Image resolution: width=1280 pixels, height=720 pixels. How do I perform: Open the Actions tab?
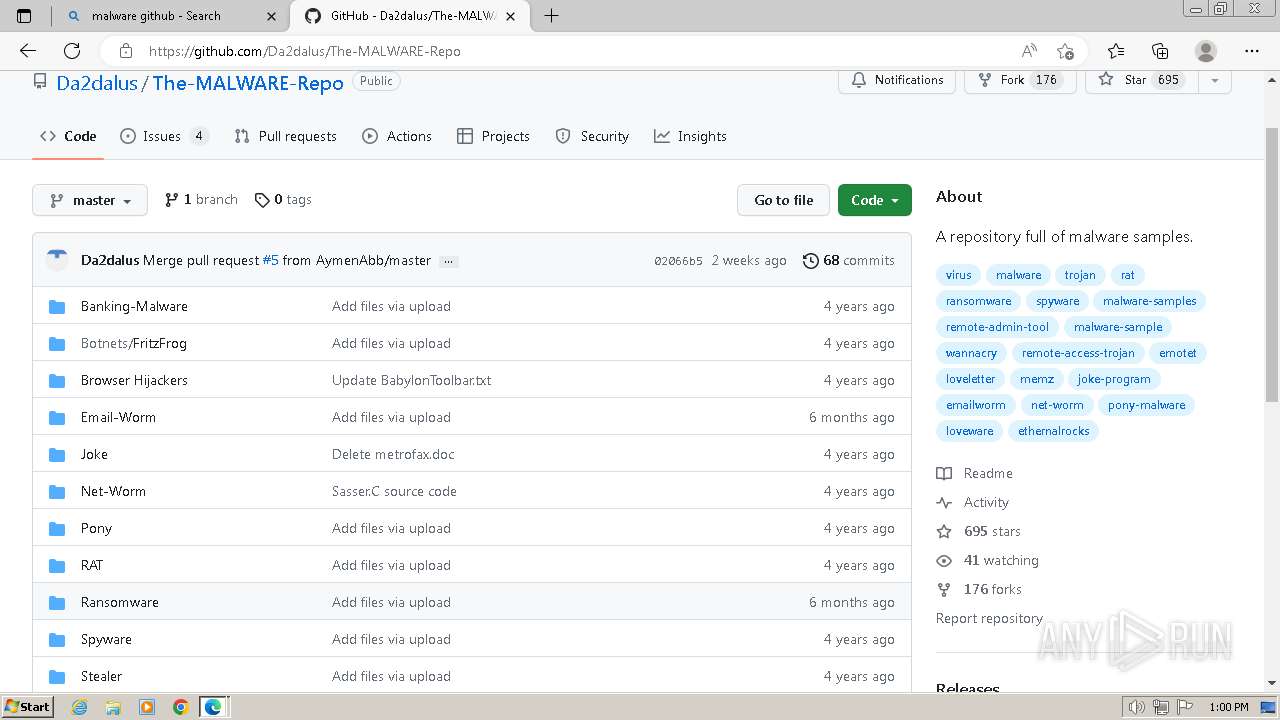click(x=397, y=136)
